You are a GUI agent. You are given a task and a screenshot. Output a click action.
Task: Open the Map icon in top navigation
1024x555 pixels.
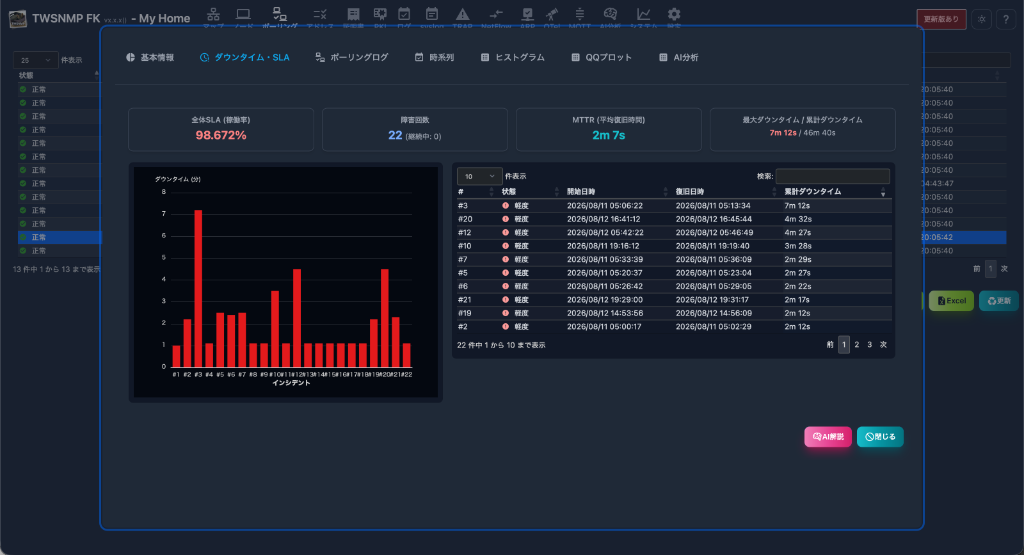pyautogui.click(x=213, y=14)
